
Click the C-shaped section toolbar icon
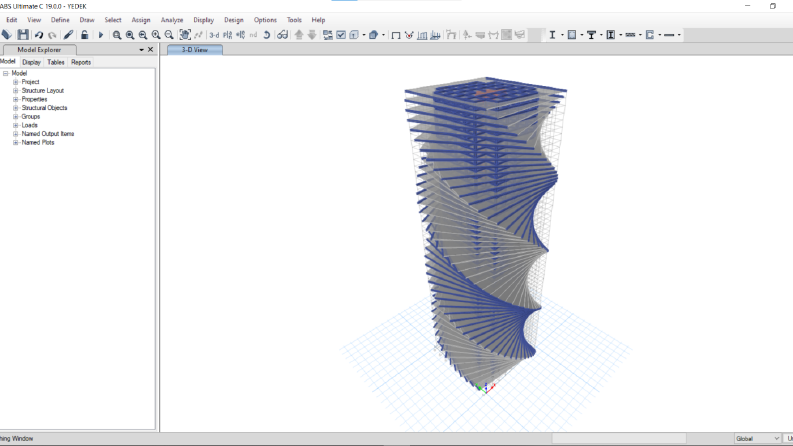coord(650,35)
